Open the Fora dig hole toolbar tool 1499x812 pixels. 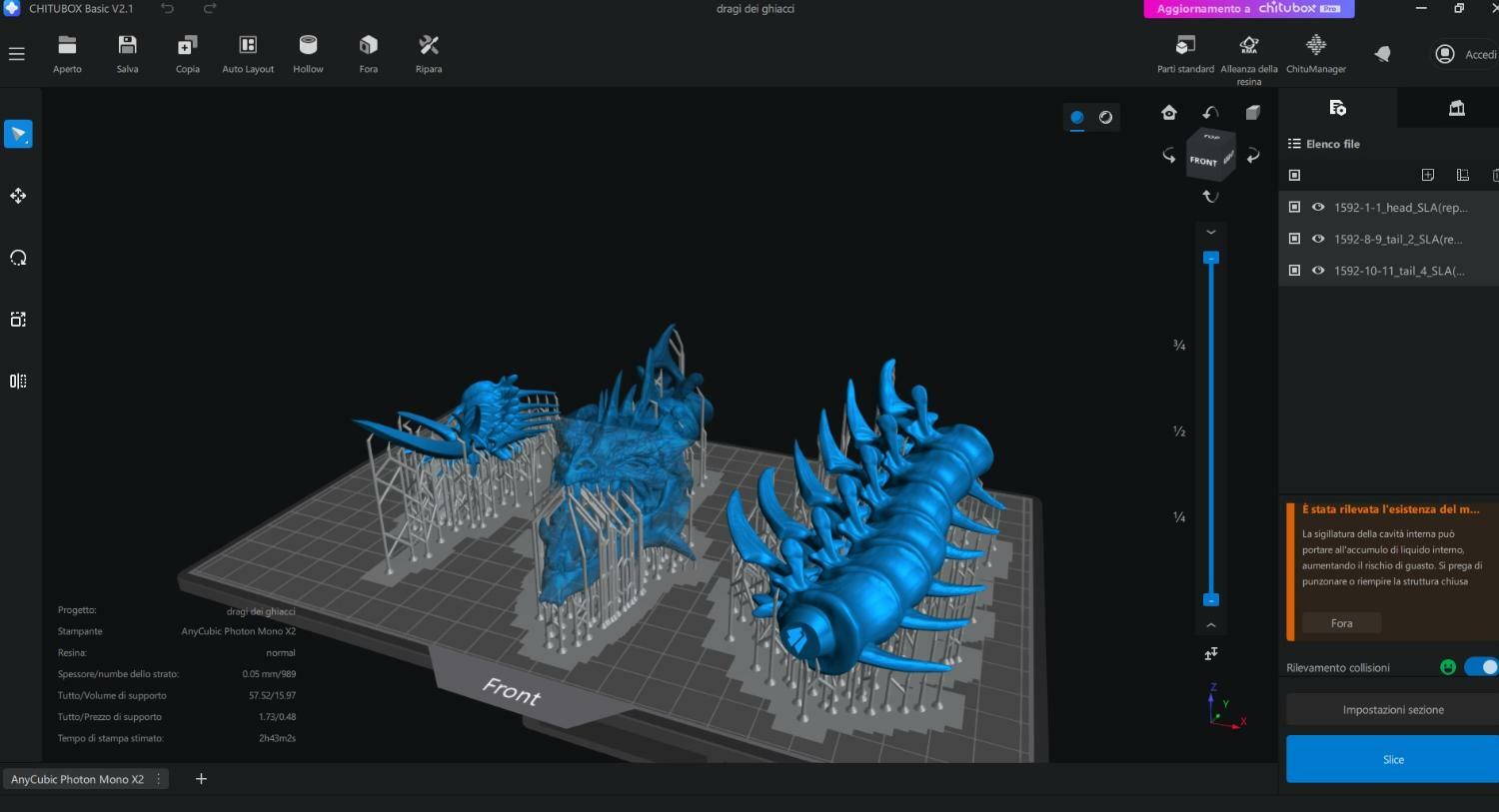click(x=369, y=54)
